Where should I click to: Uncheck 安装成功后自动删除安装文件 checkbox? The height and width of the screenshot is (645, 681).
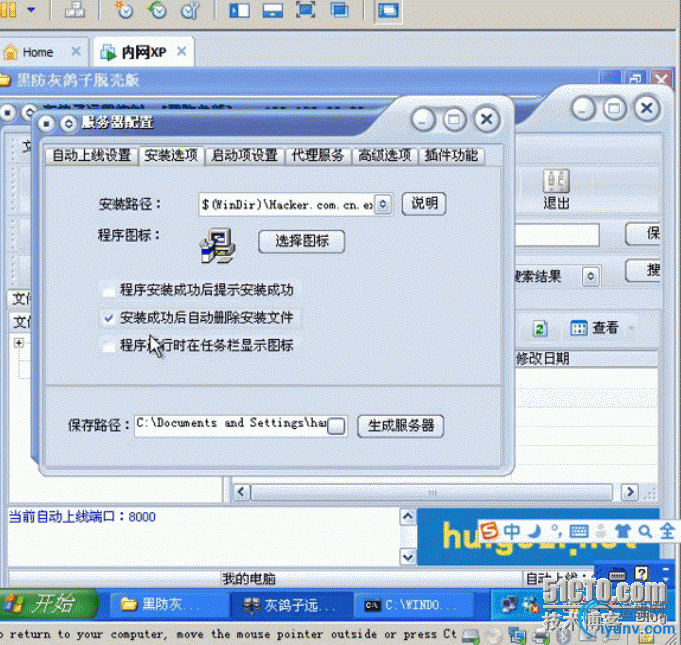pos(109,318)
